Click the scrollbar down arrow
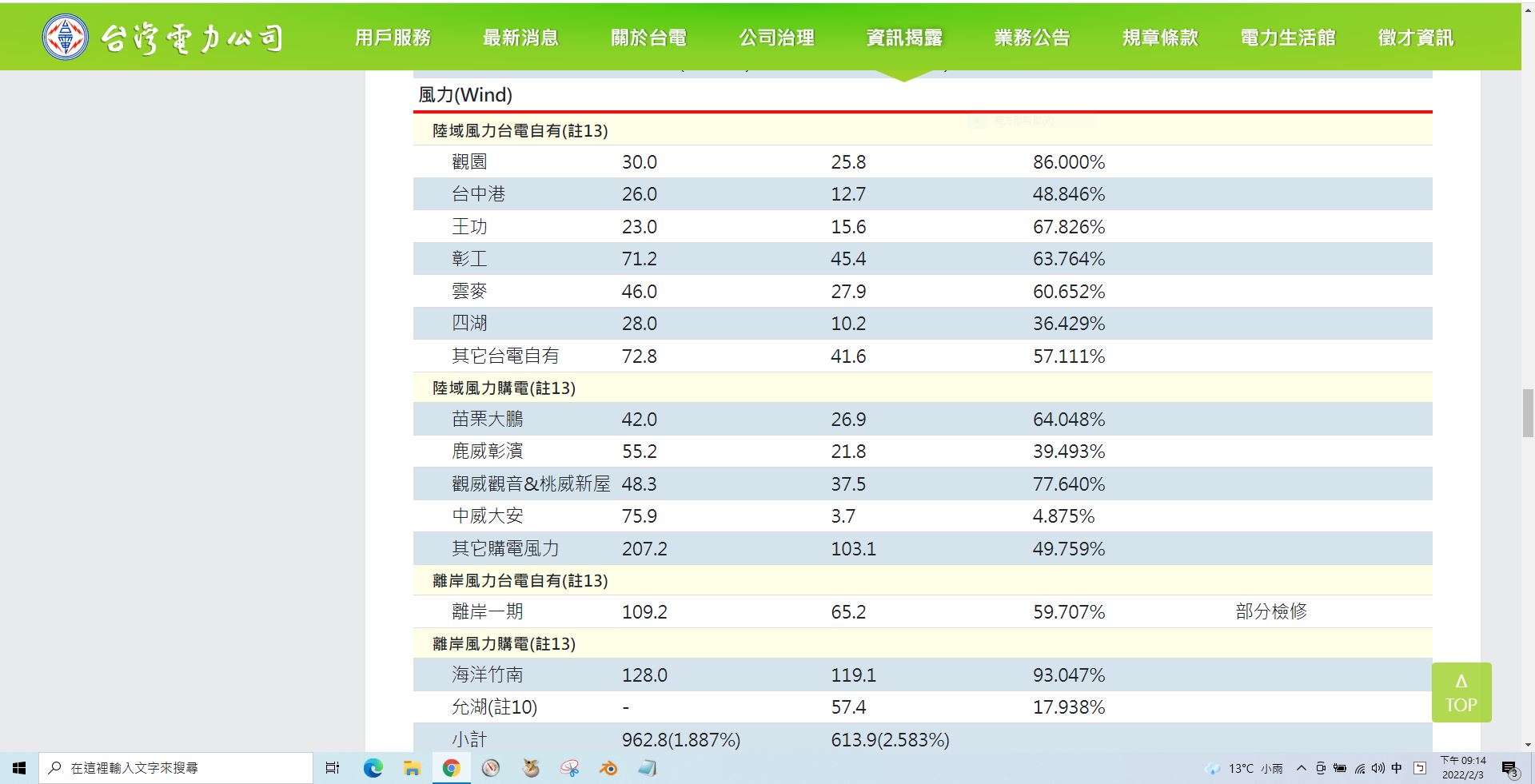The width and height of the screenshot is (1535, 784). [x=1528, y=745]
